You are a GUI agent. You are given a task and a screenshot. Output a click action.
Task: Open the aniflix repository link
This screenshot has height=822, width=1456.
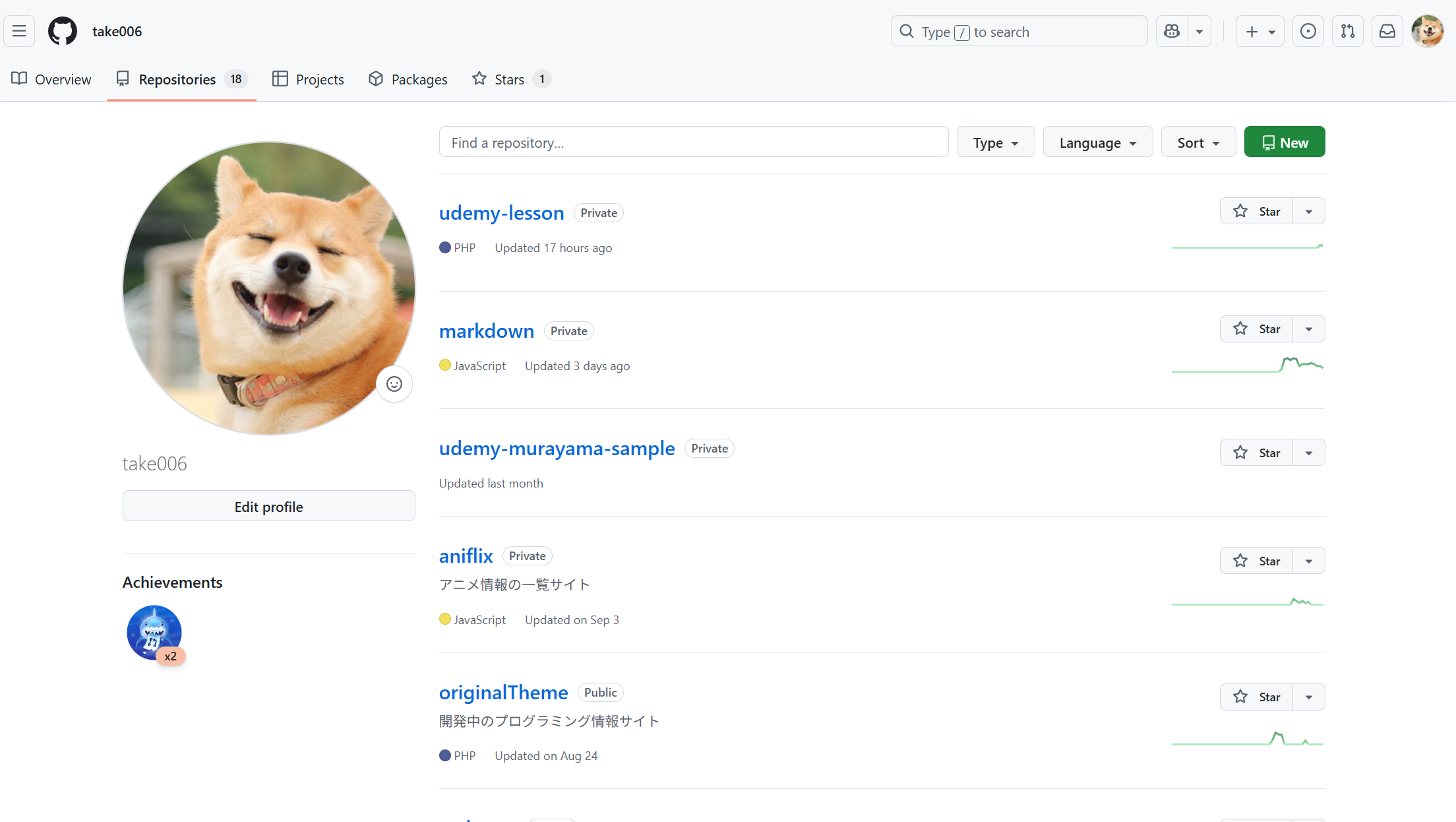[466, 555]
